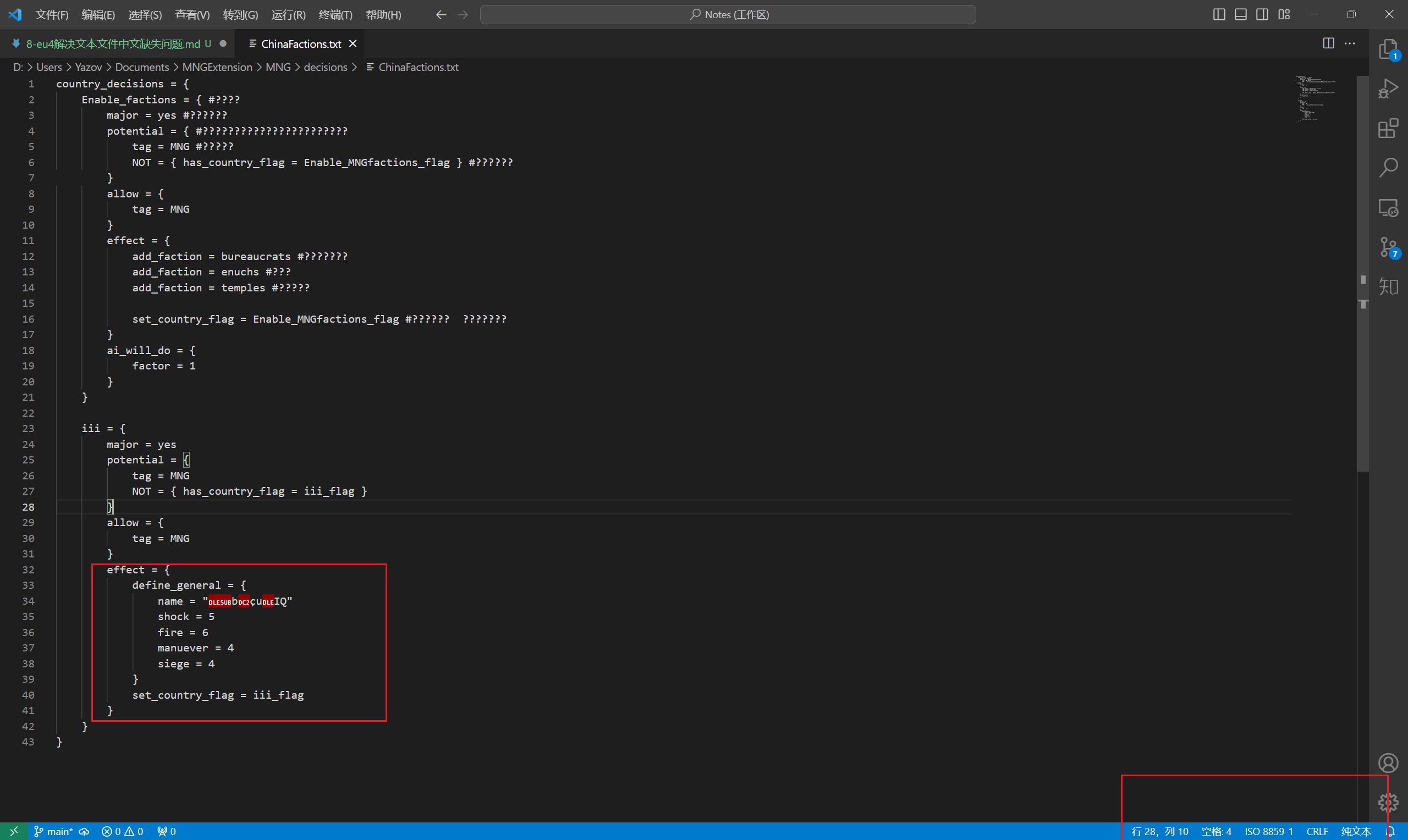
Task: Click on 'country_decisions' text on line 1
Action: tap(110, 84)
